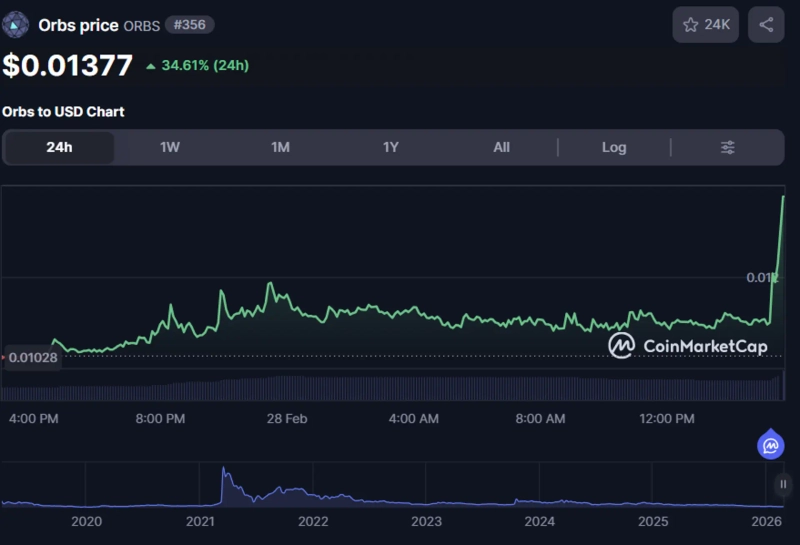
Task: Click the Orbs coin logo
Action: (x=16, y=24)
